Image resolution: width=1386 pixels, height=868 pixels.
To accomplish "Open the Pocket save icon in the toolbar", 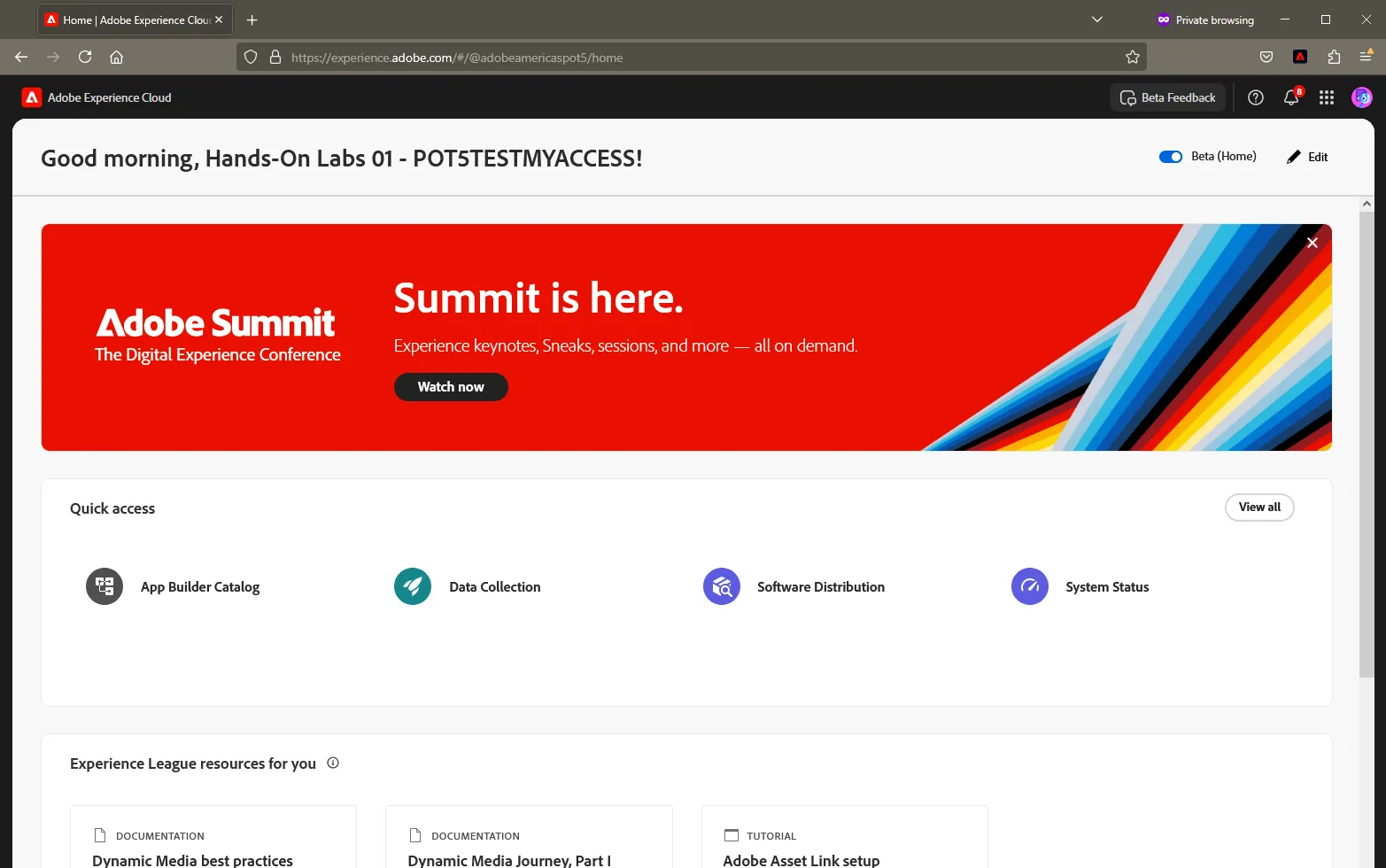I will (1266, 57).
